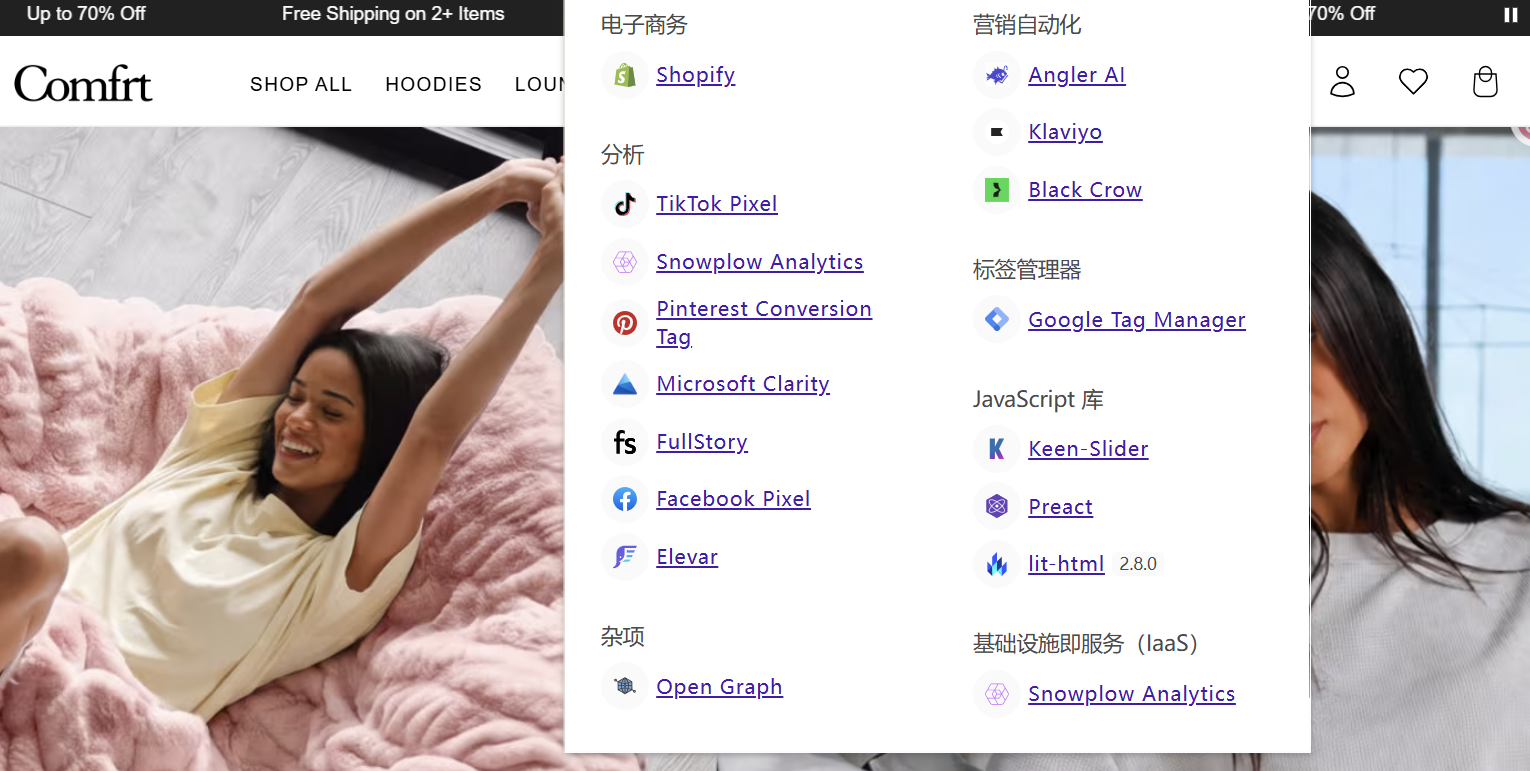The width and height of the screenshot is (1530, 771).
Task: Click the Snowplow Analytics icon under 分析
Action: [x=625, y=262]
